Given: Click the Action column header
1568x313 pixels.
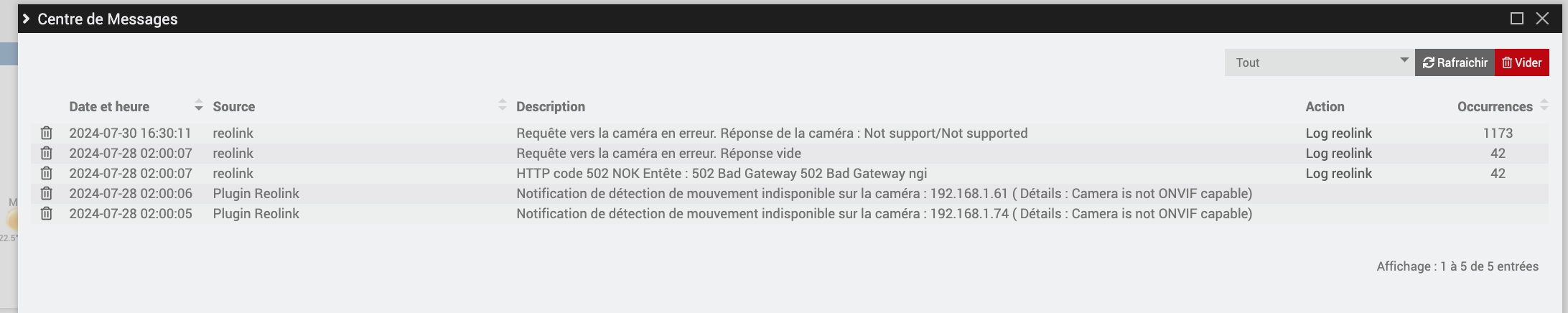Looking at the screenshot, I should click(x=1325, y=106).
